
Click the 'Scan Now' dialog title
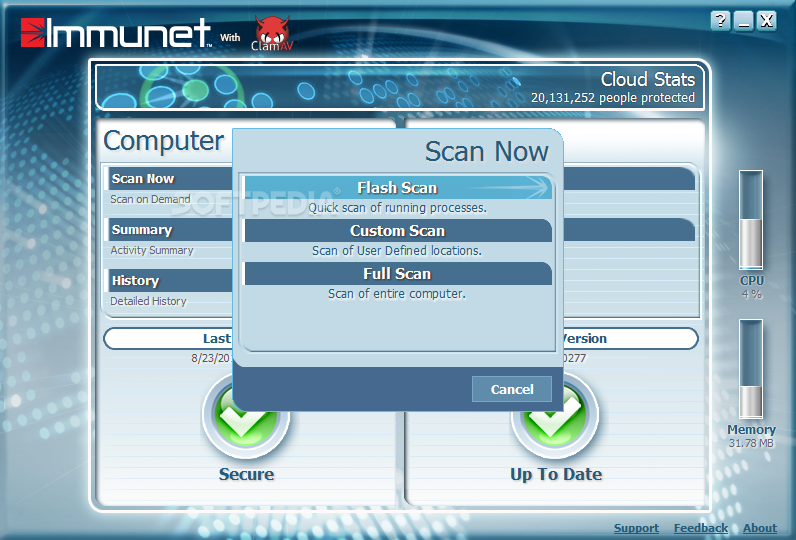[487, 151]
